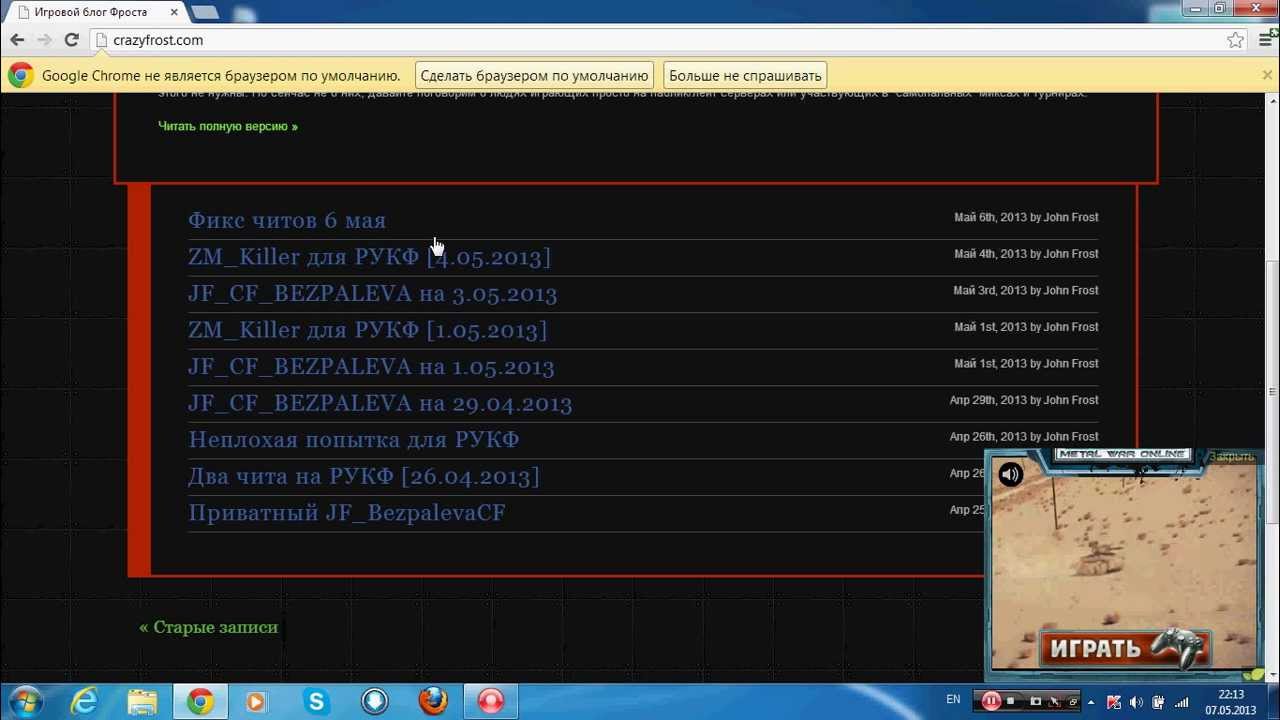This screenshot has width=1280, height=720.
Task: Click the 'Апр 26th, 2013 by John Frost' text
Action: 1024,436
